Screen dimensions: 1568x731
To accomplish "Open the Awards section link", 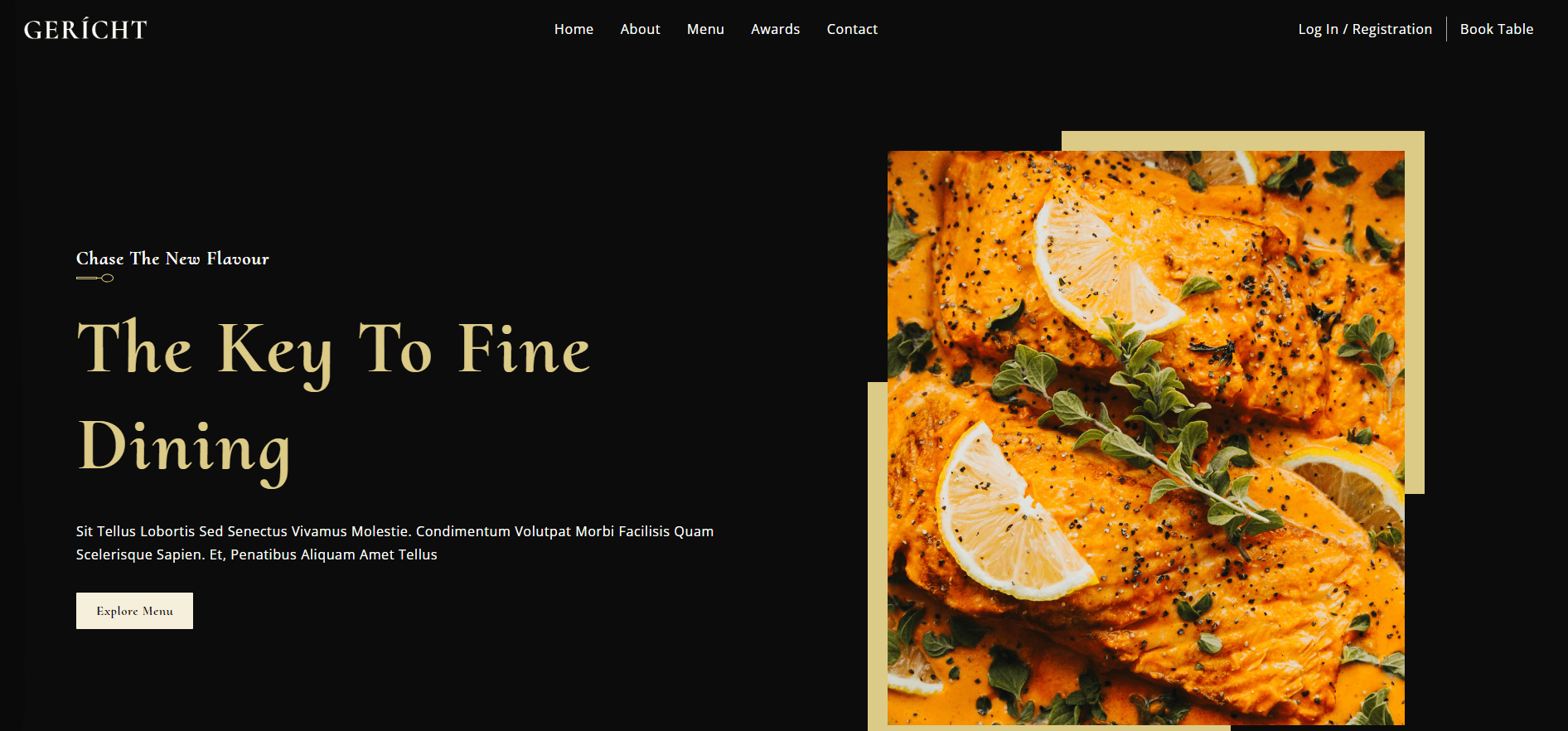I will (x=775, y=29).
